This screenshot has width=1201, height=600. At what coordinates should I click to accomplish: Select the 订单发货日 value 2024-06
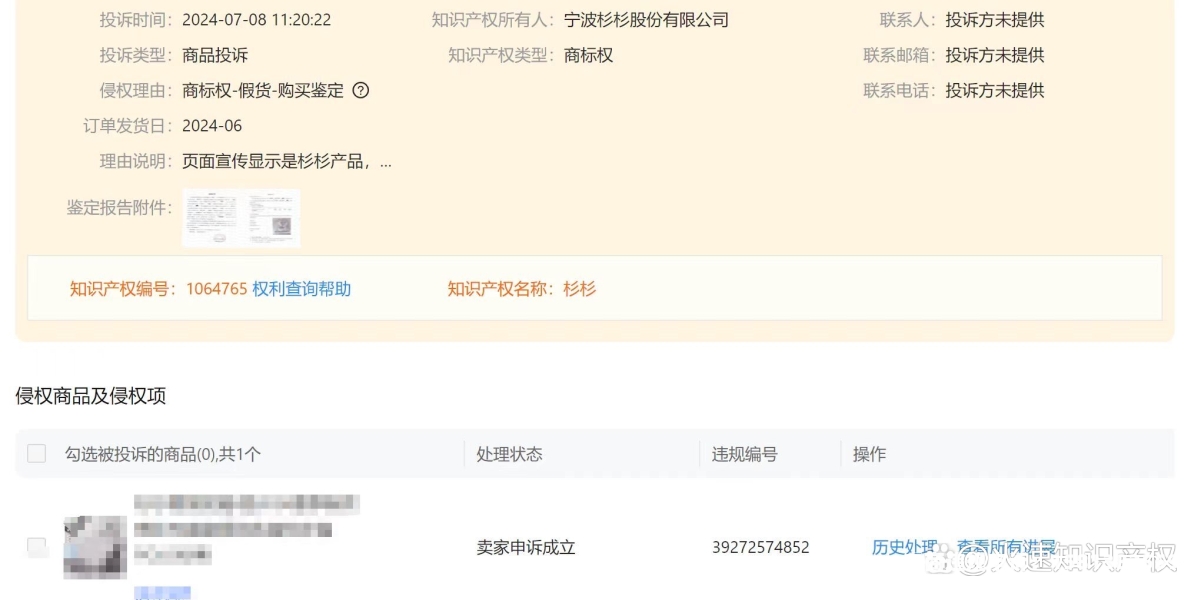click(212, 126)
